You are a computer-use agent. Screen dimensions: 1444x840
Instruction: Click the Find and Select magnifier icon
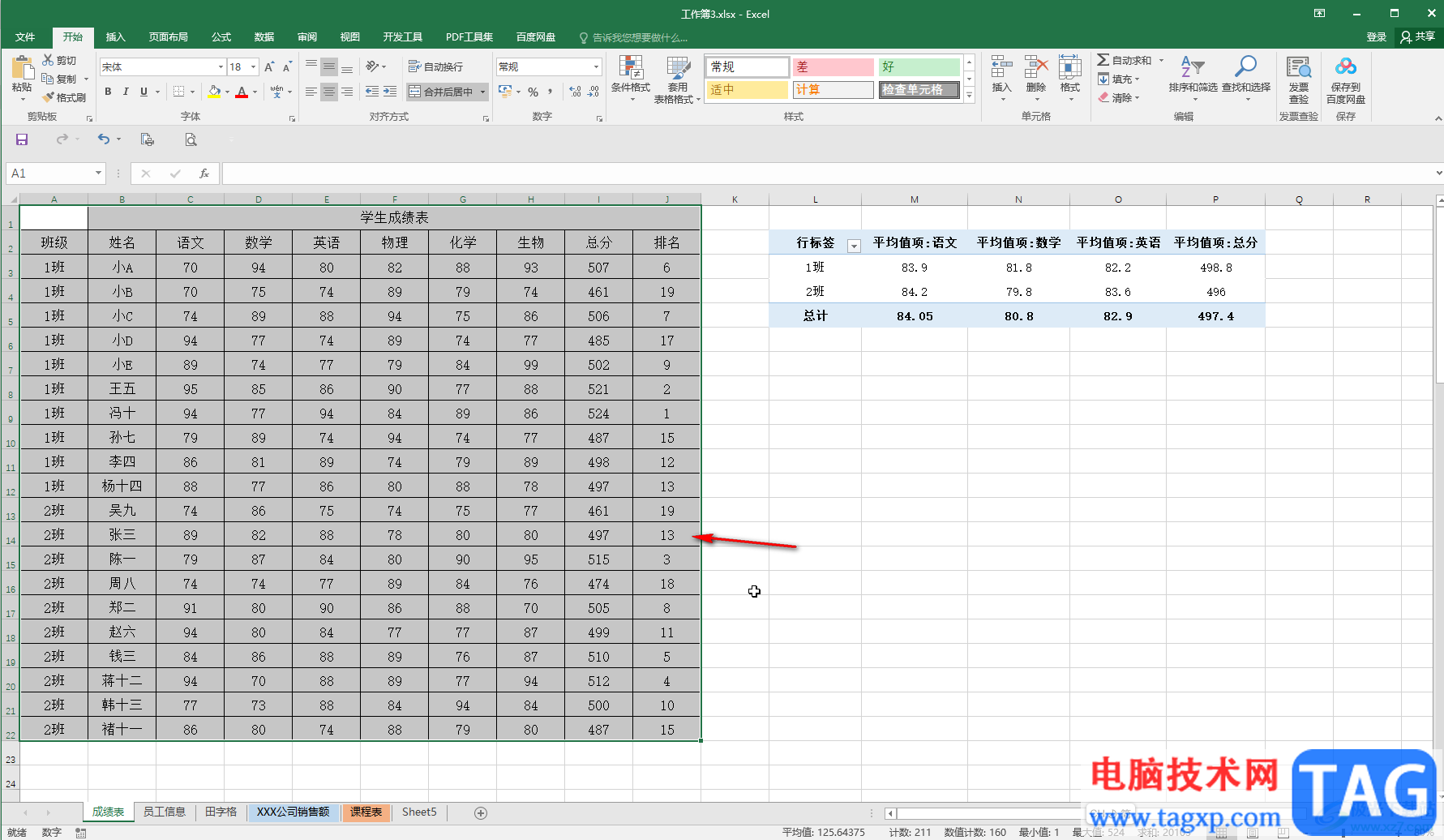(x=1246, y=66)
